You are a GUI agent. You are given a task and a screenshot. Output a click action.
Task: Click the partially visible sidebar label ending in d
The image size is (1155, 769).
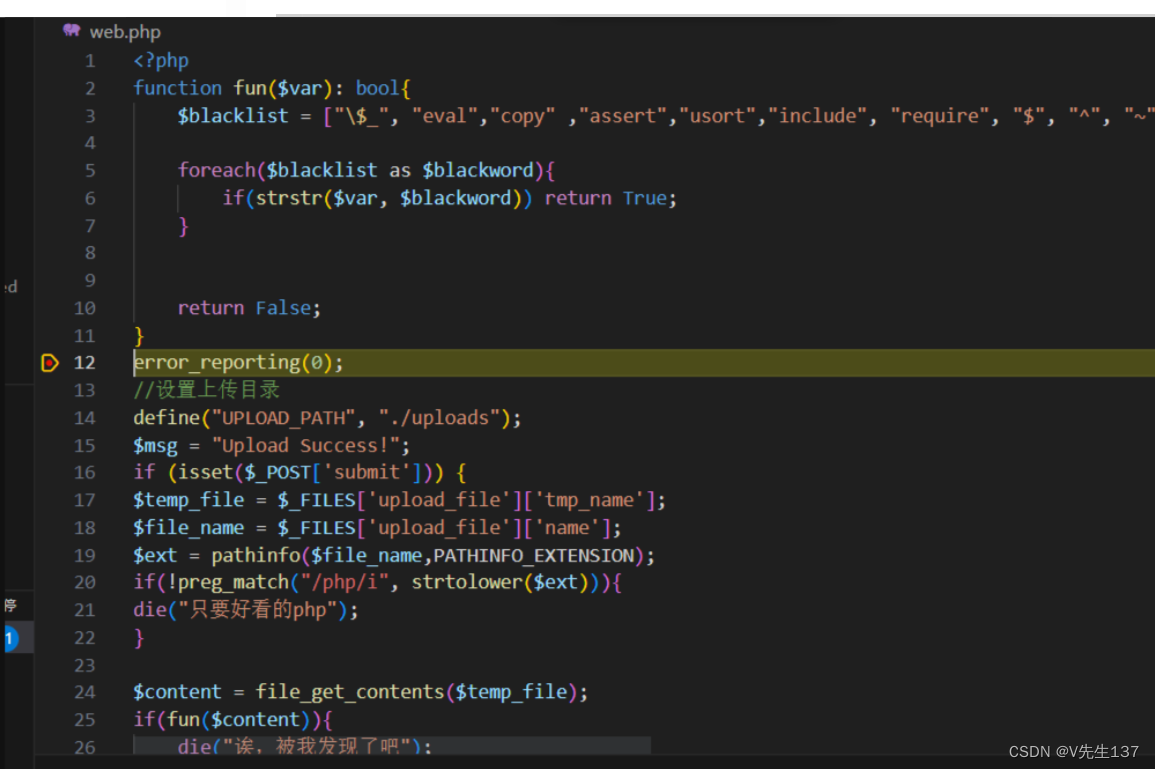click(11, 286)
